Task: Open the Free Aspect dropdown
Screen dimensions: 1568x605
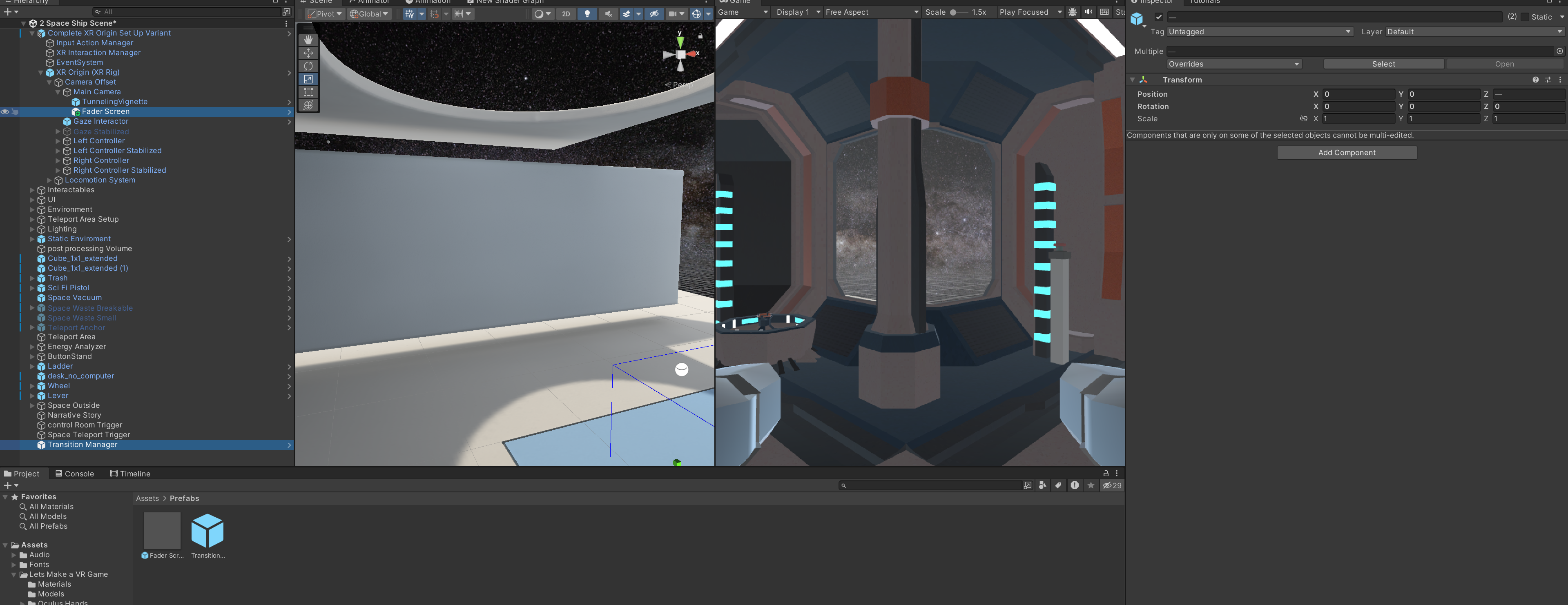Action: [871, 12]
